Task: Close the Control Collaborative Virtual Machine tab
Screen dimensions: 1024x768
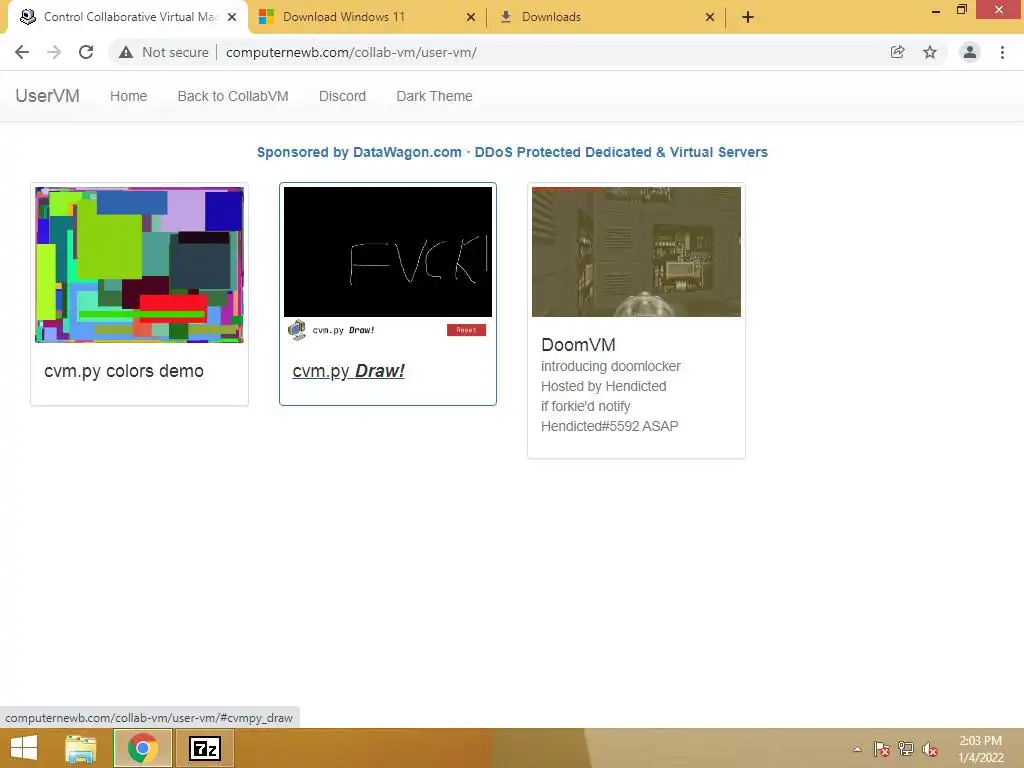Action: tap(232, 17)
